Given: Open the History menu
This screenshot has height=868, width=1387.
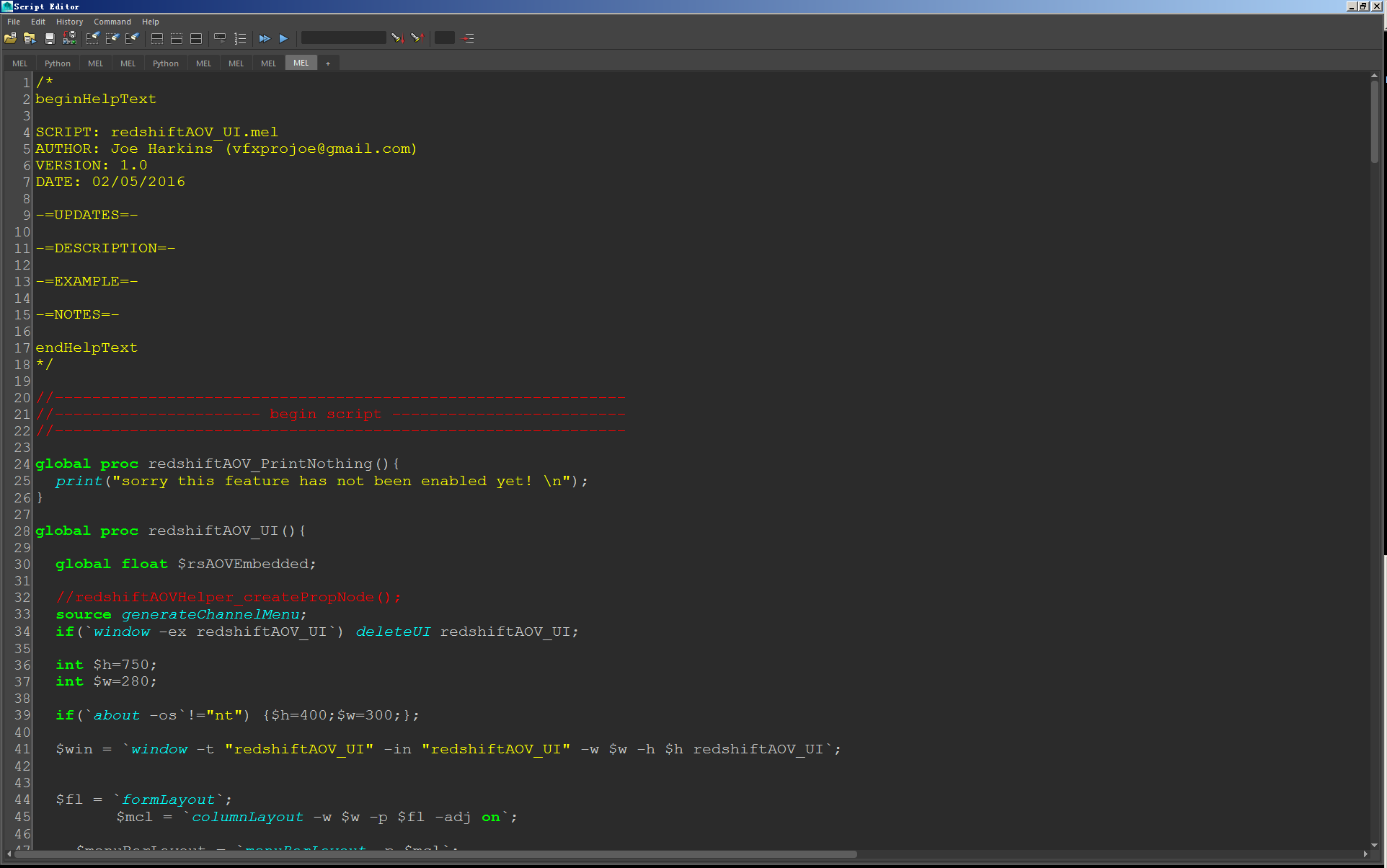Looking at the screenshot, I should pos(69,22).
